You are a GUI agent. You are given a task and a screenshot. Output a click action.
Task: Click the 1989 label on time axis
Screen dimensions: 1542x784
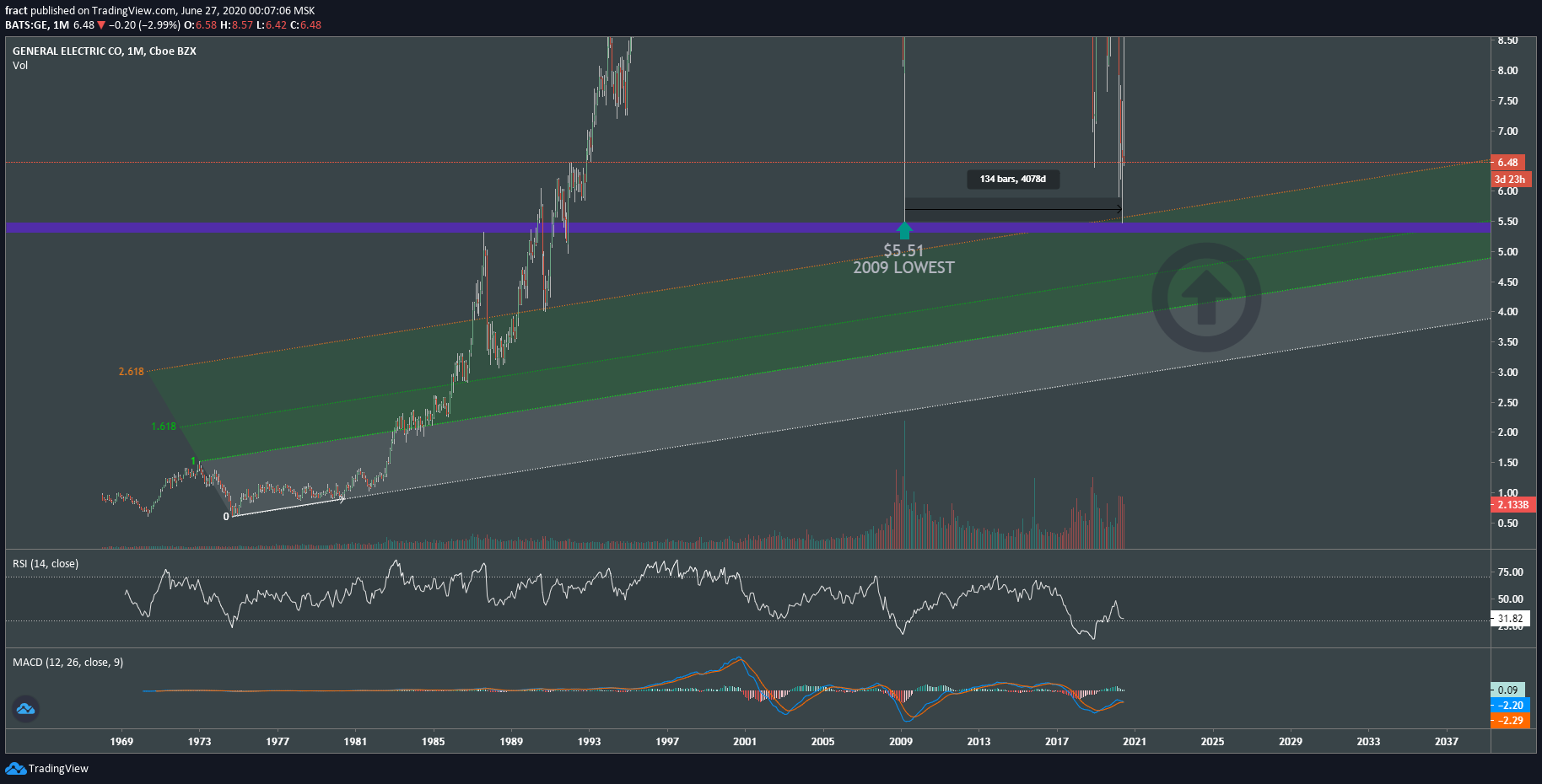click(511, 742)
